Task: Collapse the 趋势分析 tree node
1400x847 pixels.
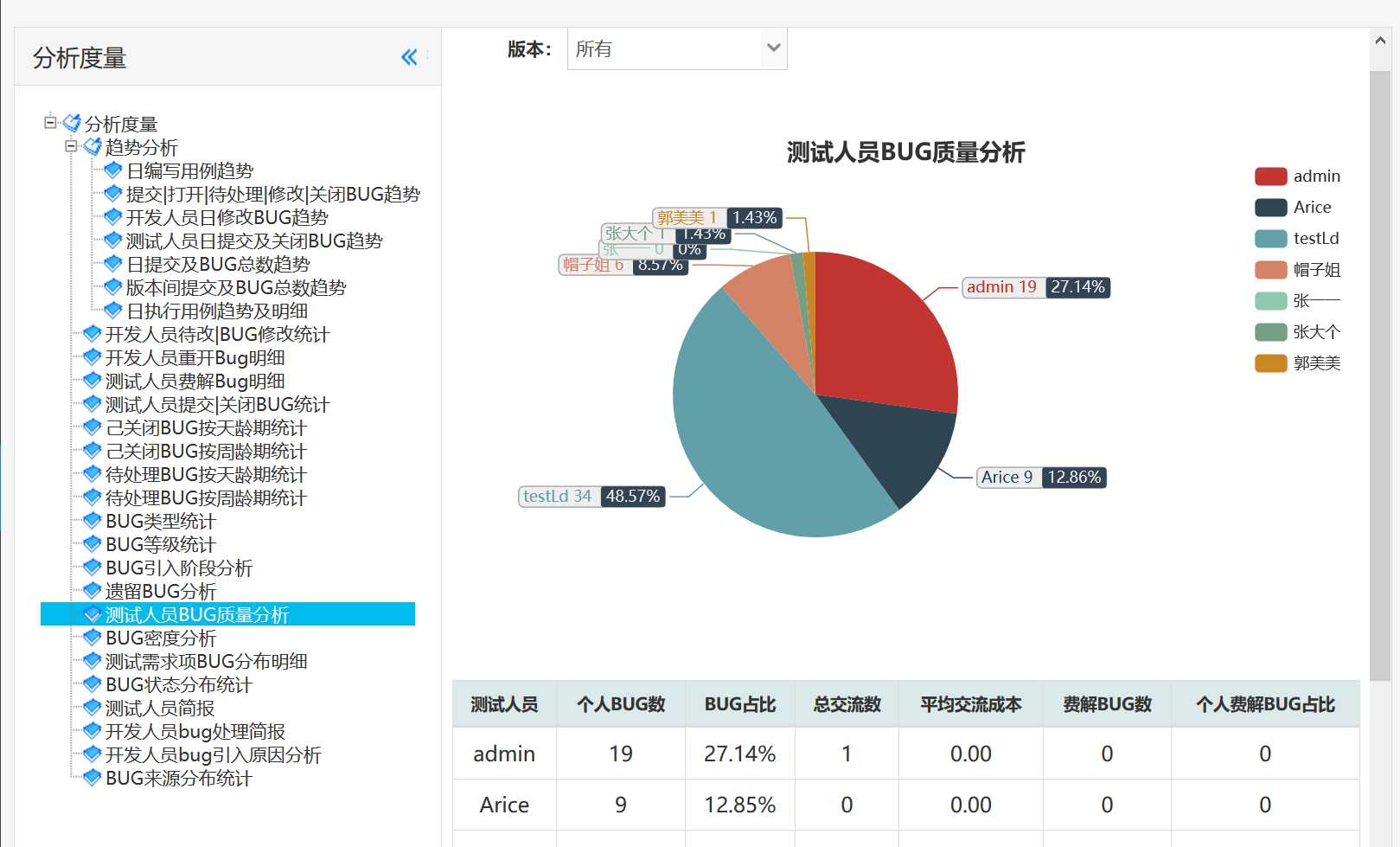Action: pos(71,146)
